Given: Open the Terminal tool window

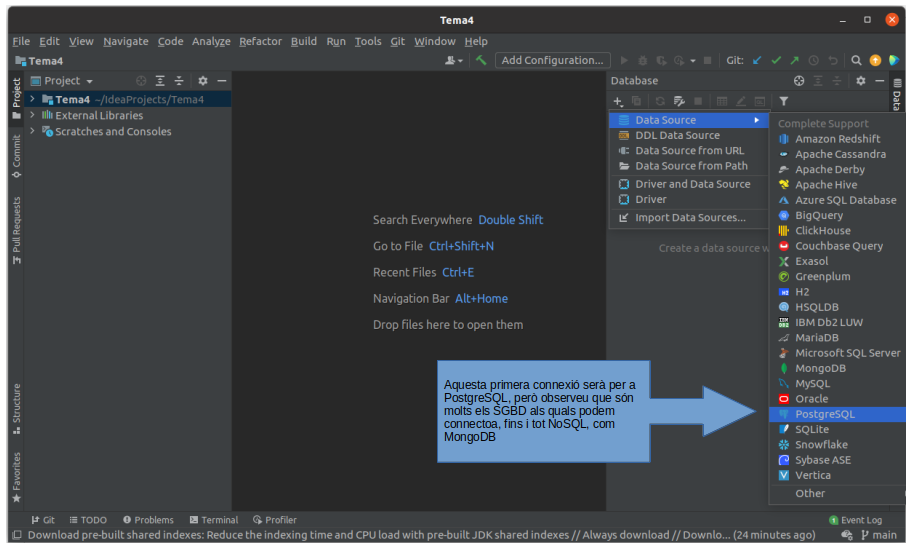Looking at the screenshot, I should click(x=213, y=519).
